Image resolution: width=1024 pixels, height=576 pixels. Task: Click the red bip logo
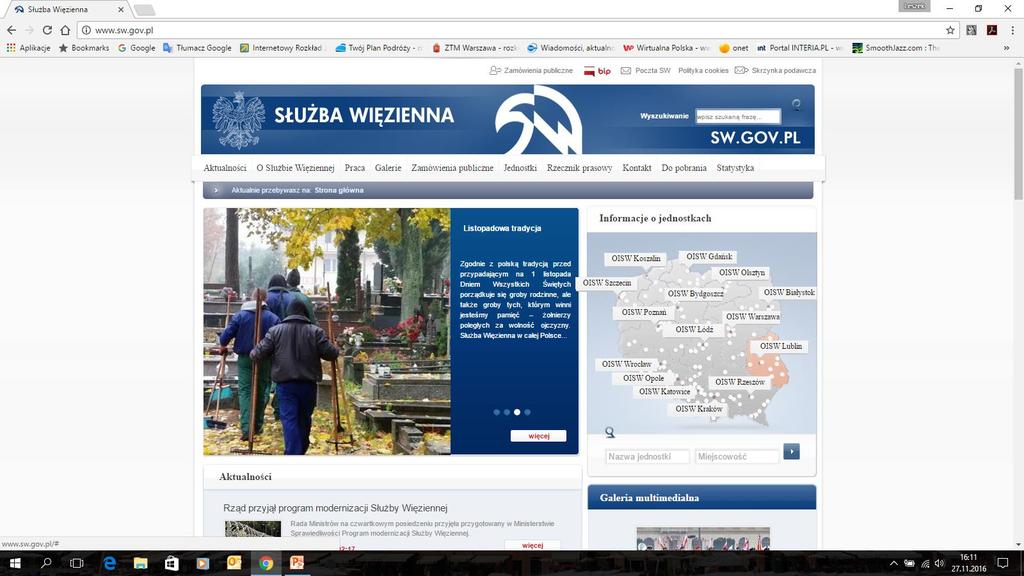coord(598,71)
